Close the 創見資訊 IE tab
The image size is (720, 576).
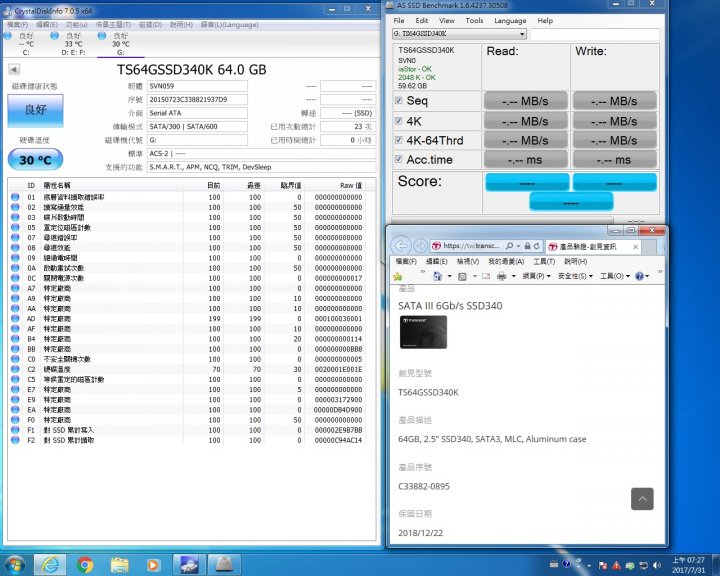click(x=635, y=247)
